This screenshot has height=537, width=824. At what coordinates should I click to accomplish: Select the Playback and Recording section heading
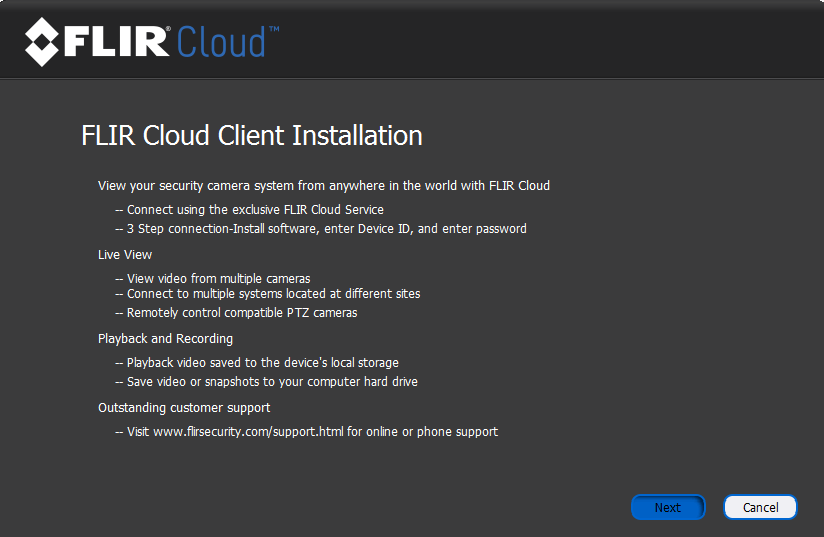point(165,339)
